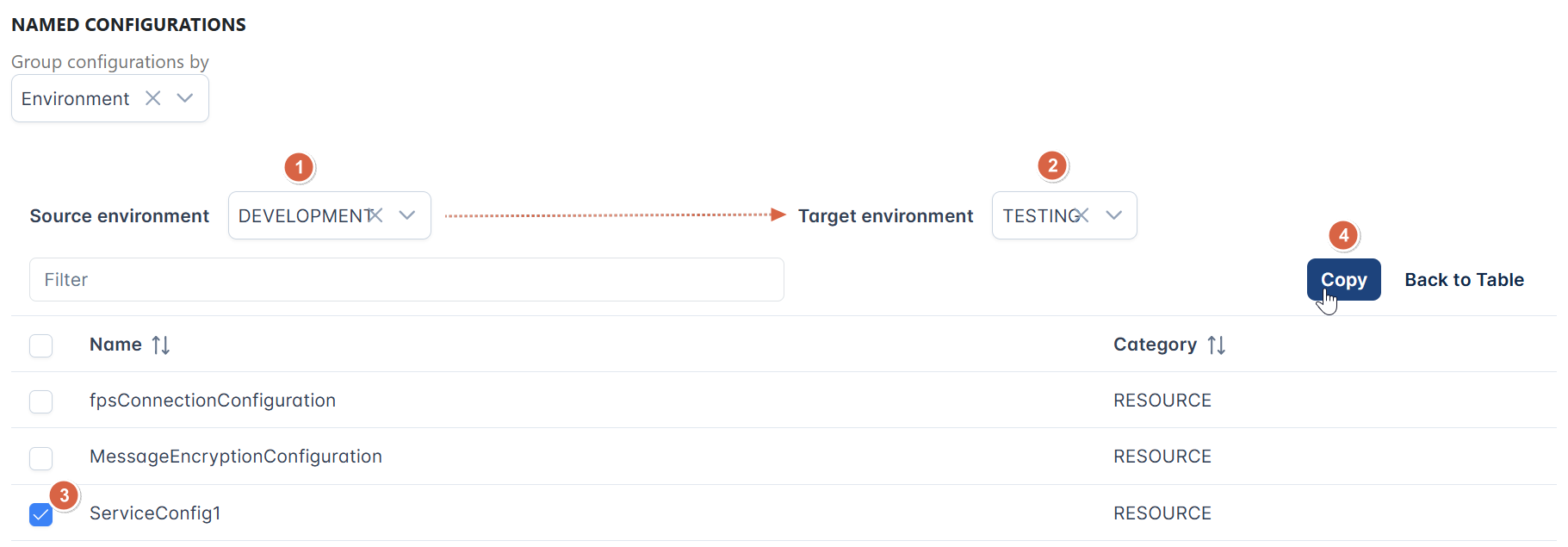
Task: Click step marker 1 badge
Action: [299, 167]
